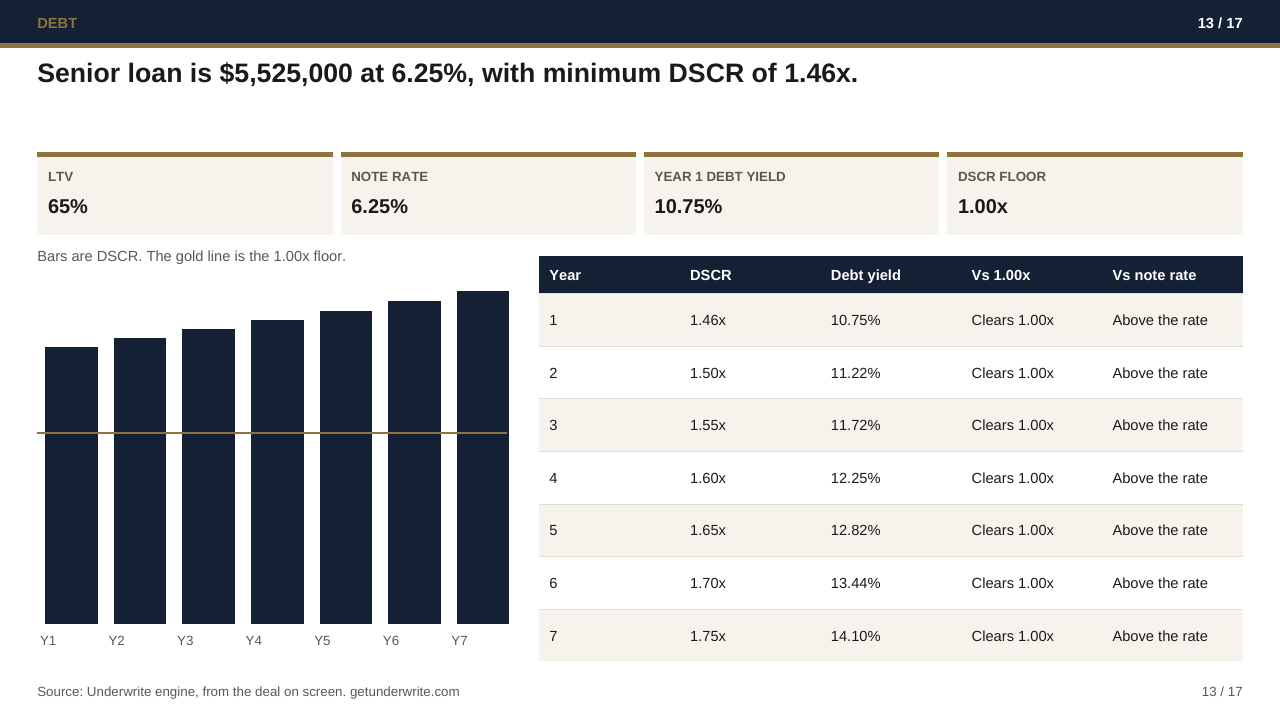Select the NOTE RATE card

[x=488, y=194]
